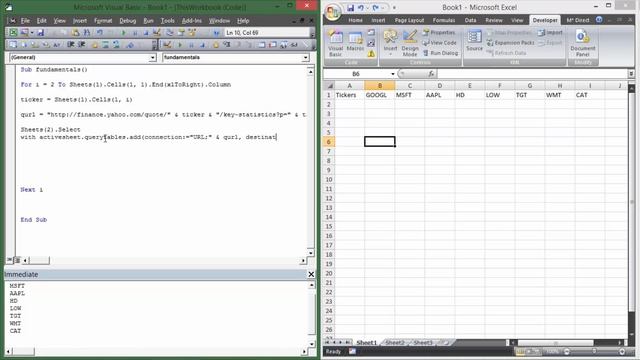Open the File menu in VBA editor
This screenshot has height=360, width=640.
point(25,20)
